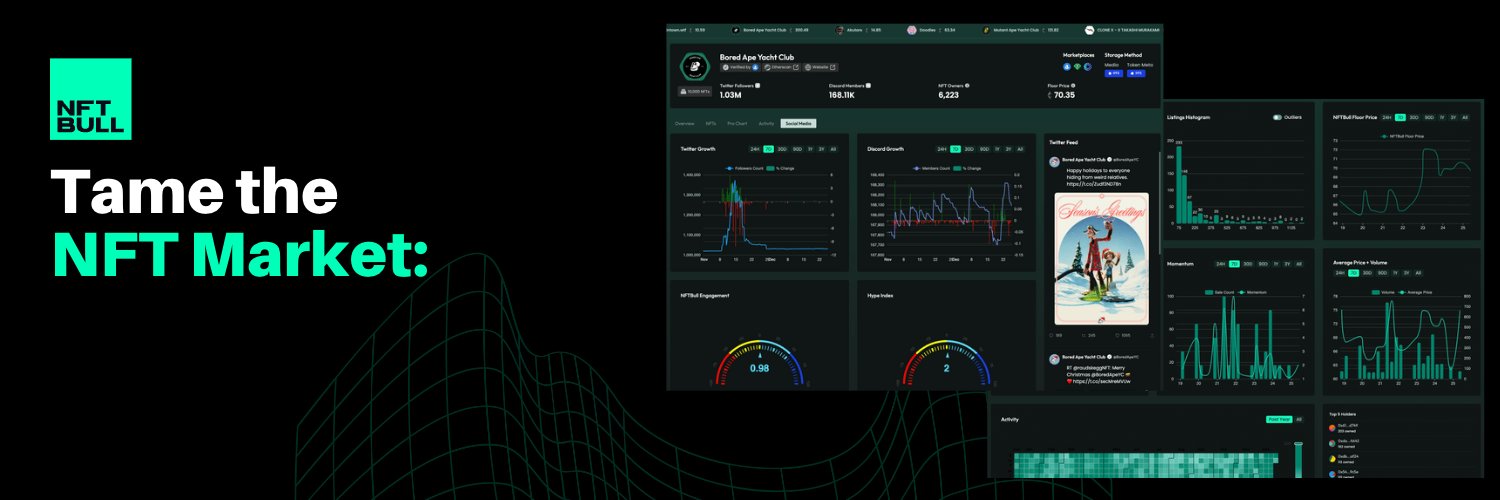Select All range in Discord Growth

click(x=1020, y=149)
